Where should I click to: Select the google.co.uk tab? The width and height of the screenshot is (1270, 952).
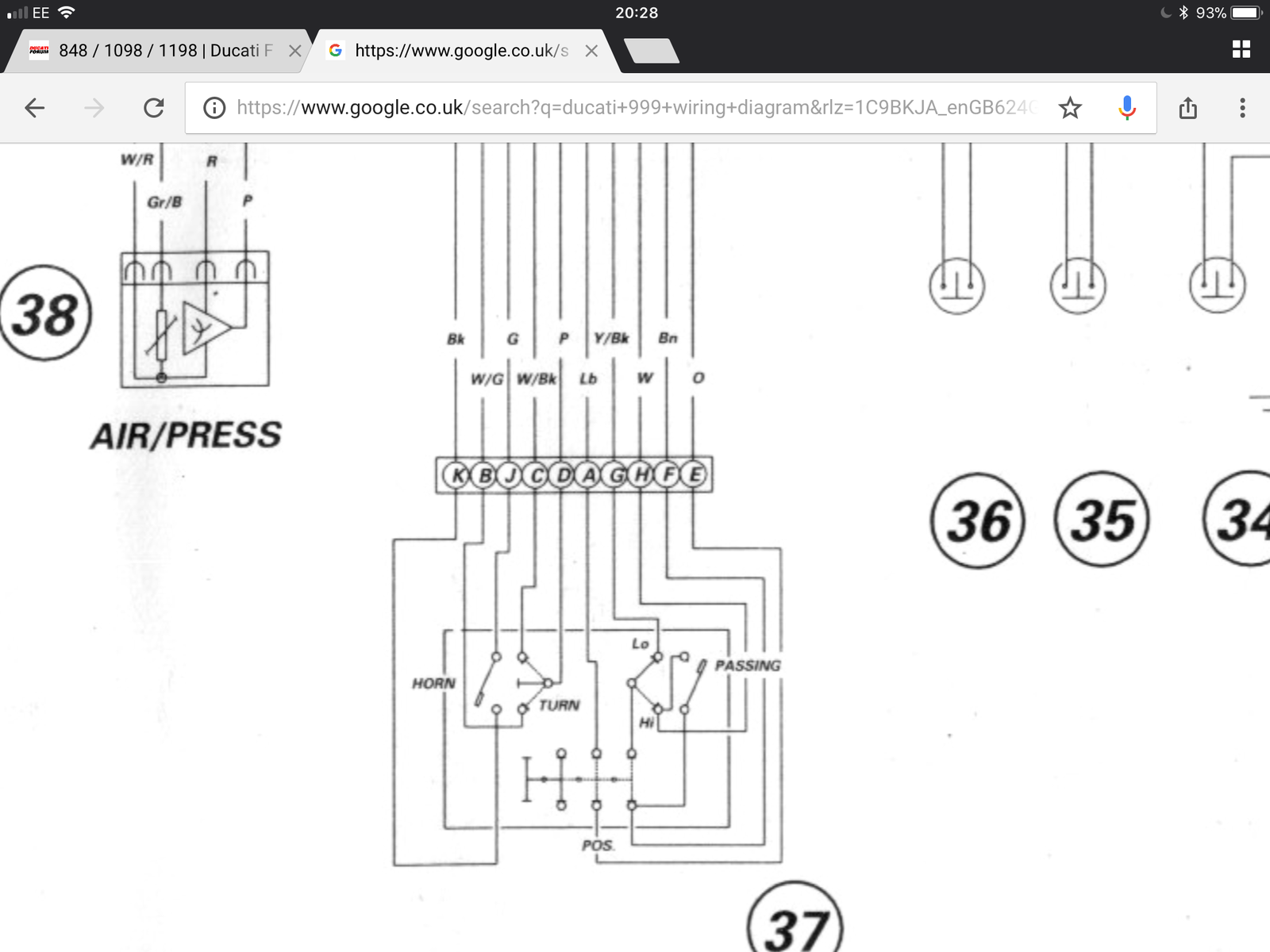pyautogui.click(x=460, y=51)
